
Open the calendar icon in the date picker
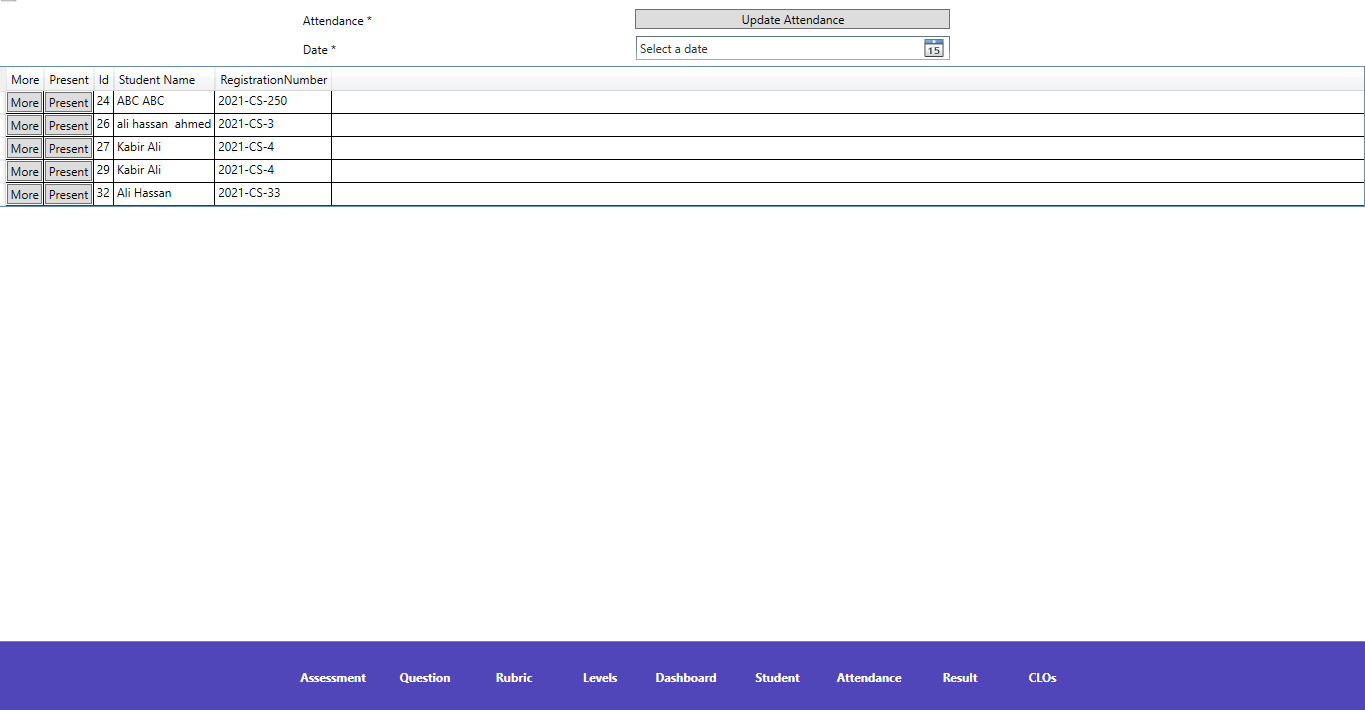point(933,48)
